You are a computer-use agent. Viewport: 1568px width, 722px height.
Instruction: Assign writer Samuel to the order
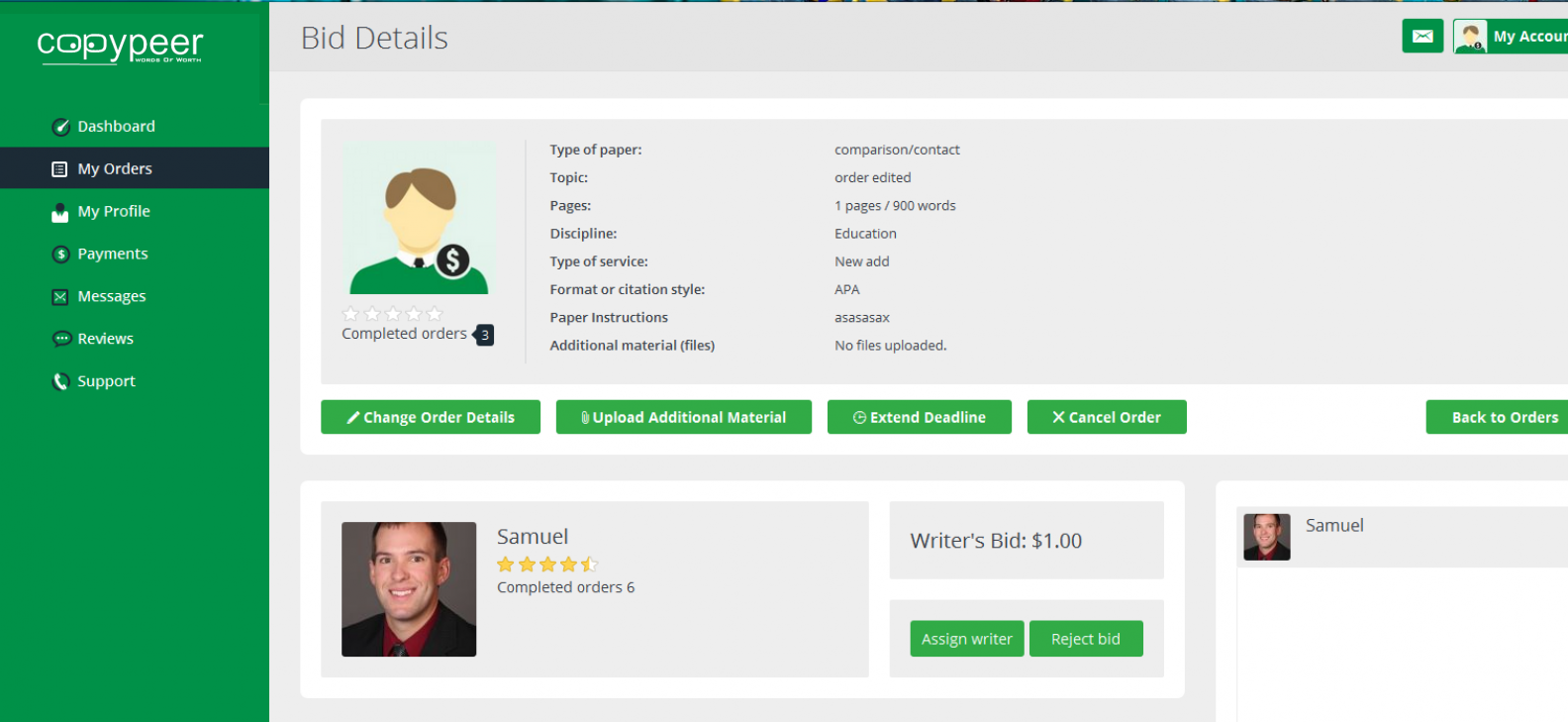tap(966, 639)
